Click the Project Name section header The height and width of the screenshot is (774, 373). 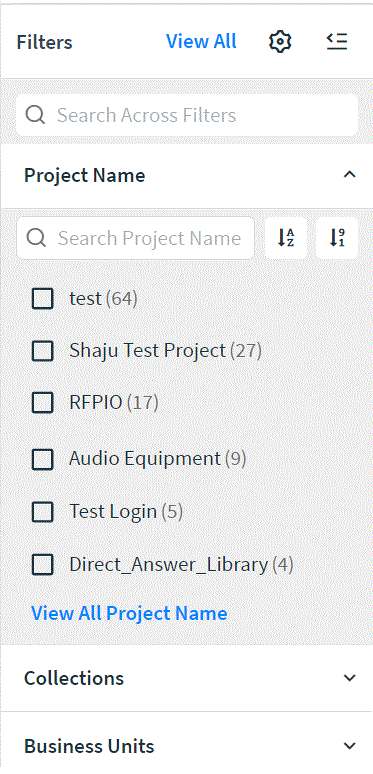pos(186,175)
